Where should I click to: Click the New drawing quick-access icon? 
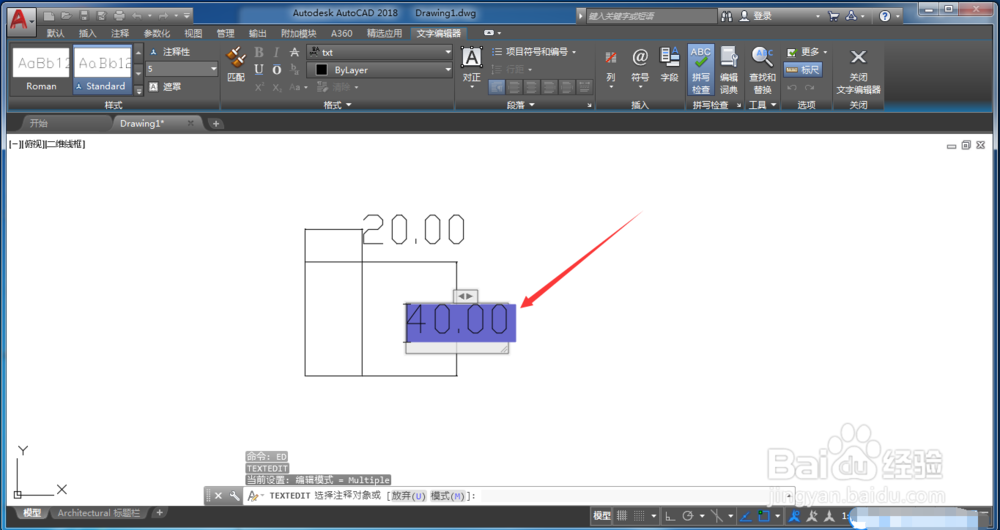click(x=49, y=16)
